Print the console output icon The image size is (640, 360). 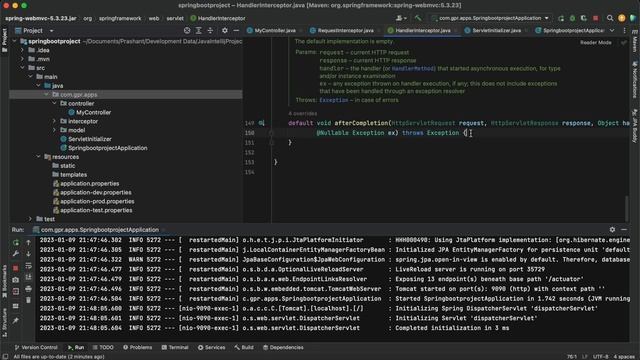click(28, 289)
